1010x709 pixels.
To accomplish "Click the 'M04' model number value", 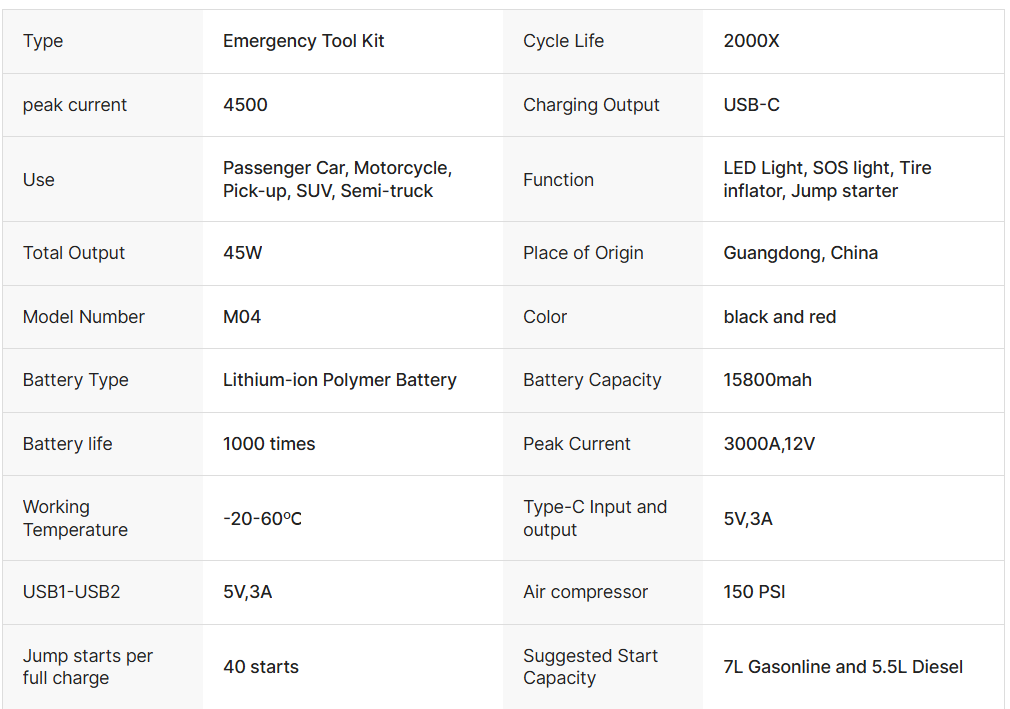I will pos(242,317).
